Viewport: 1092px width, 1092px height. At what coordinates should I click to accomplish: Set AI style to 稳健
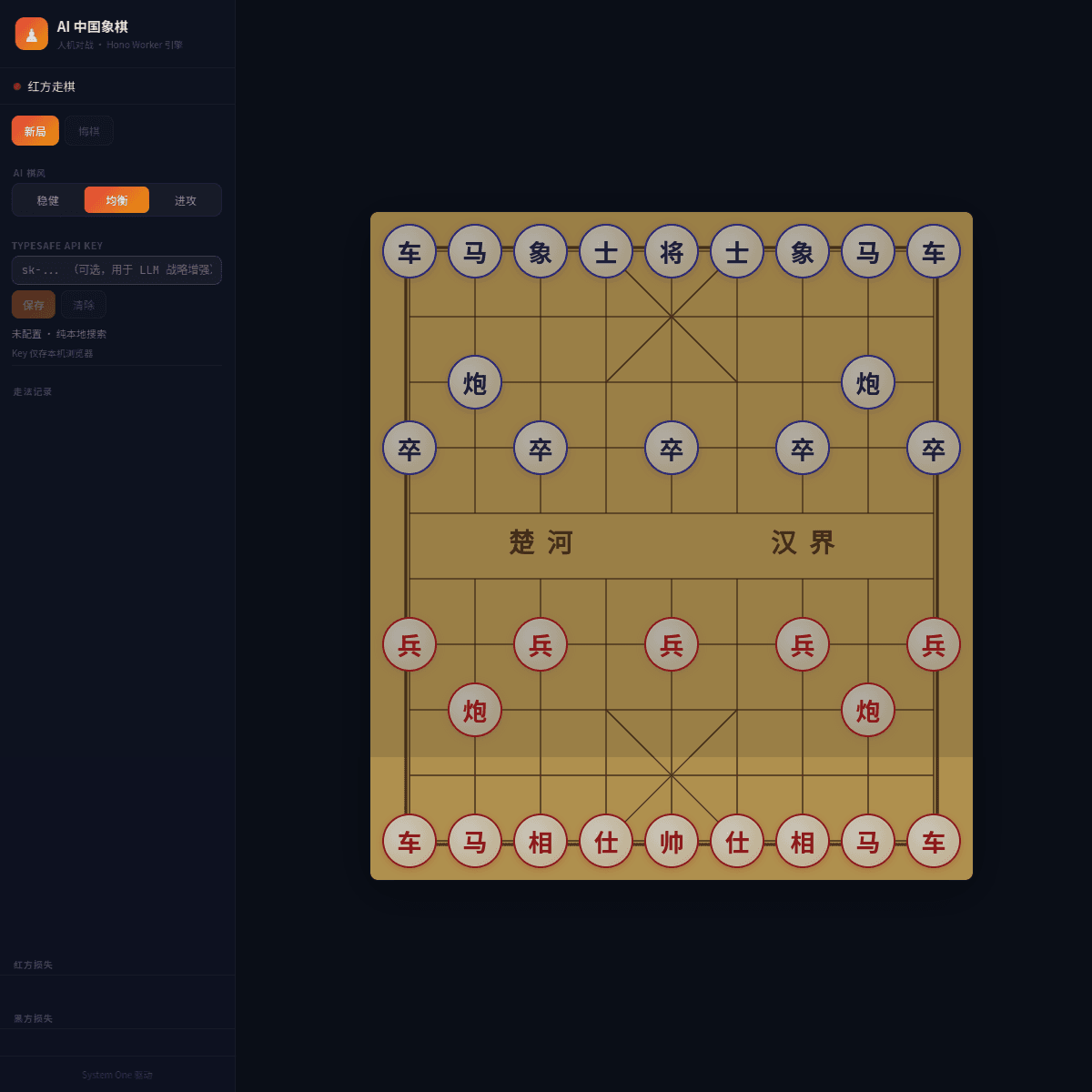(48, 200)
